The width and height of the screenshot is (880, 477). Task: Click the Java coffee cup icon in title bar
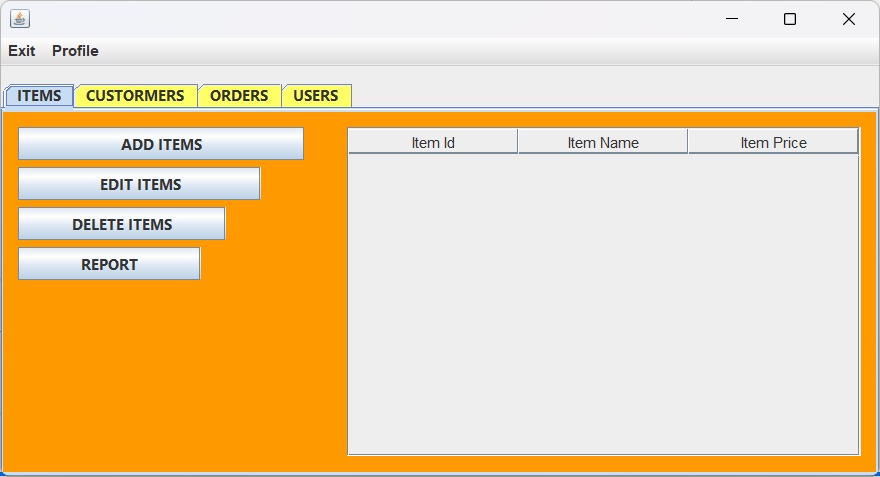(x=19, y=19)
